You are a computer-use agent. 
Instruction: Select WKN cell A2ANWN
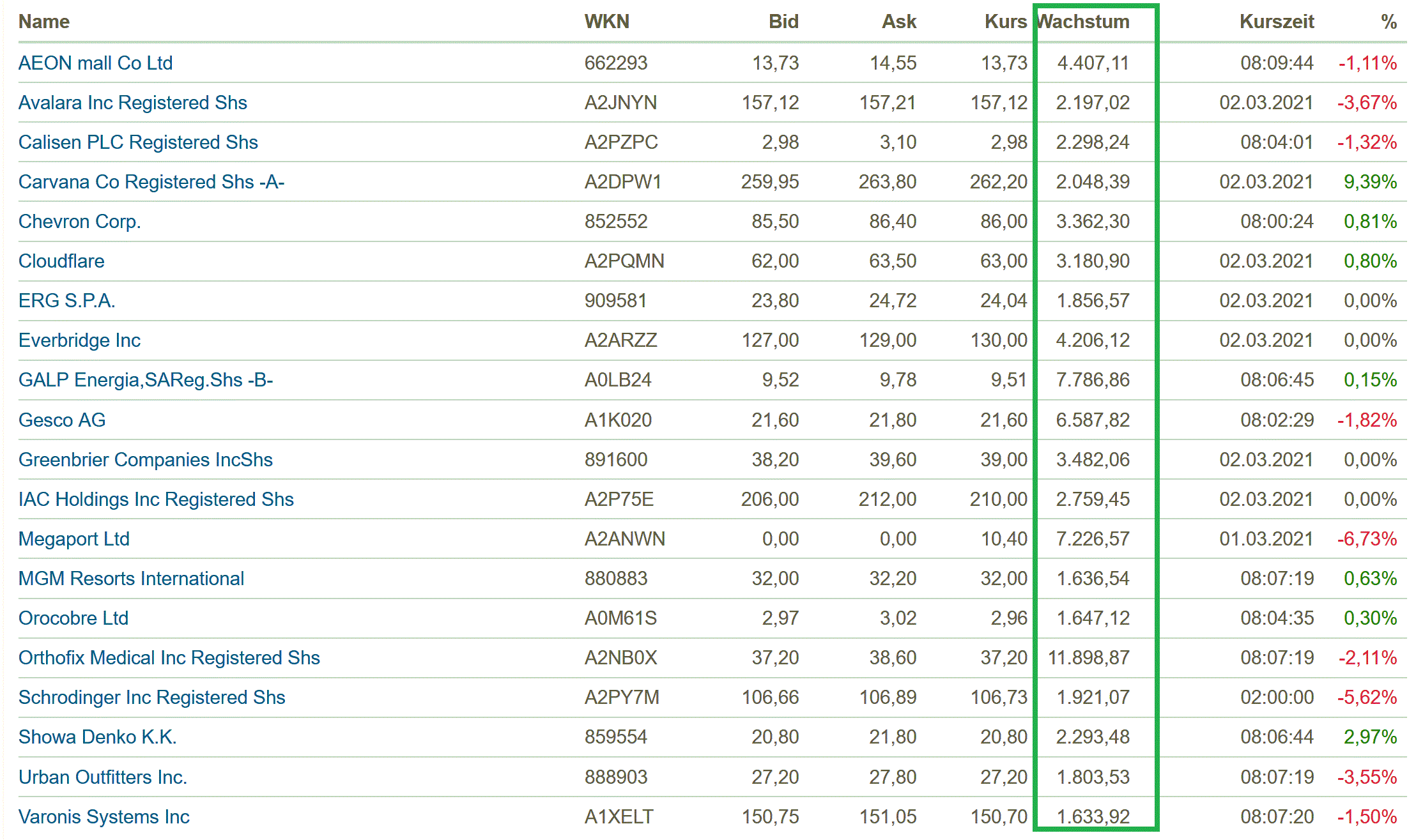click(x=625, y=539)
